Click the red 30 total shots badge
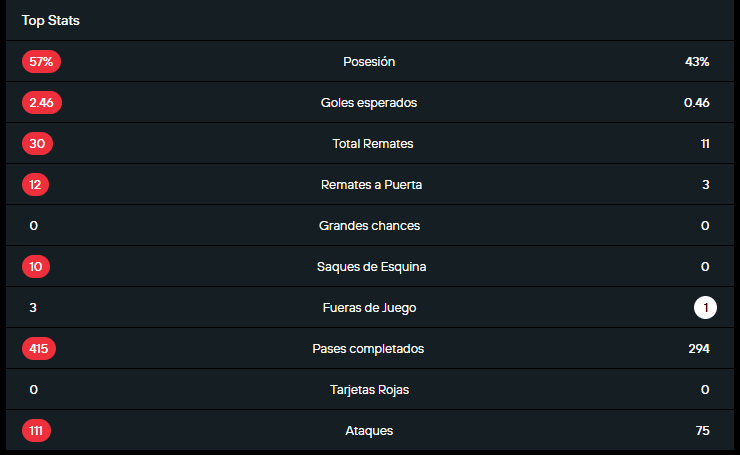740x455 pixels. coord(37,144)
